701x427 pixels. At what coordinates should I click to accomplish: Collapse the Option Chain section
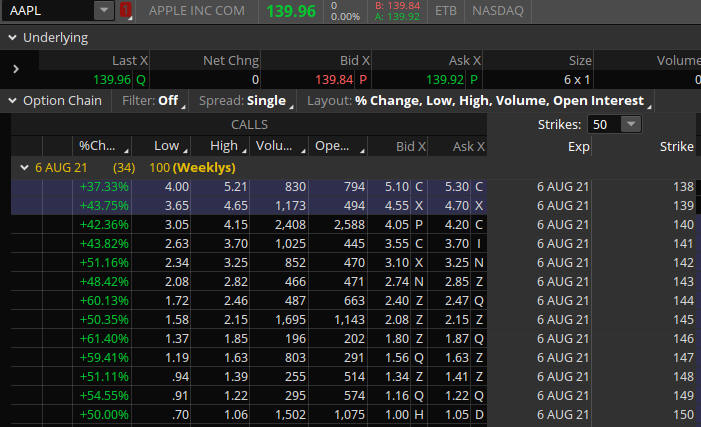pos(11,100)
